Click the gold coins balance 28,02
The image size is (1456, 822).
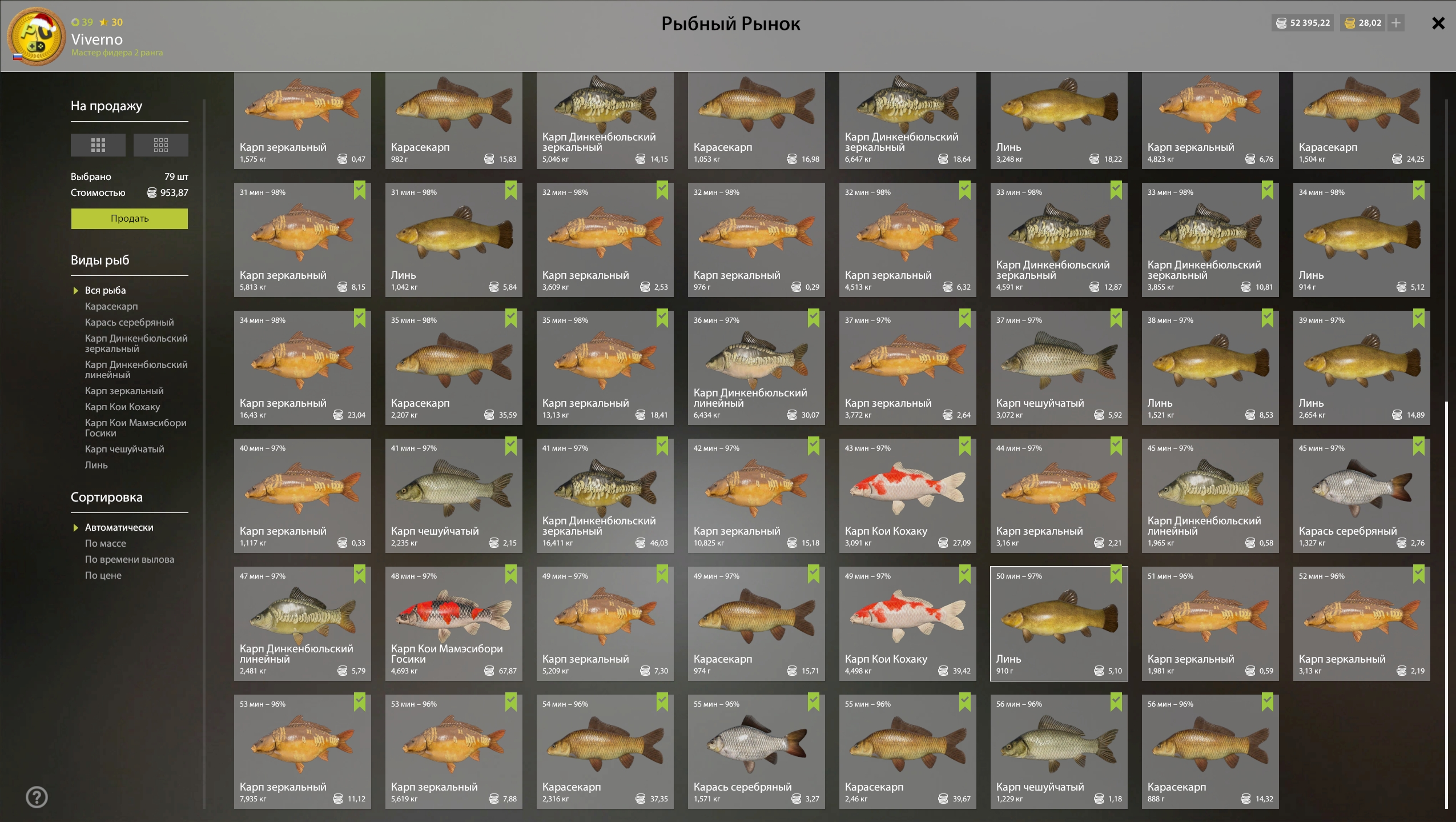coord(1362,23)
